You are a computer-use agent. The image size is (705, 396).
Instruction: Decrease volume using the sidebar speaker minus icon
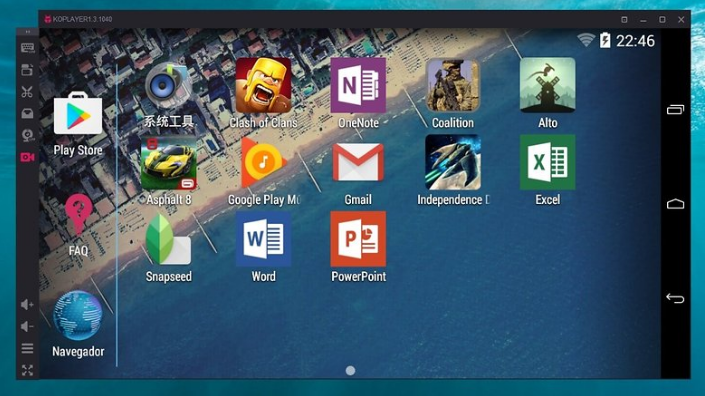[x=27, y=326]
